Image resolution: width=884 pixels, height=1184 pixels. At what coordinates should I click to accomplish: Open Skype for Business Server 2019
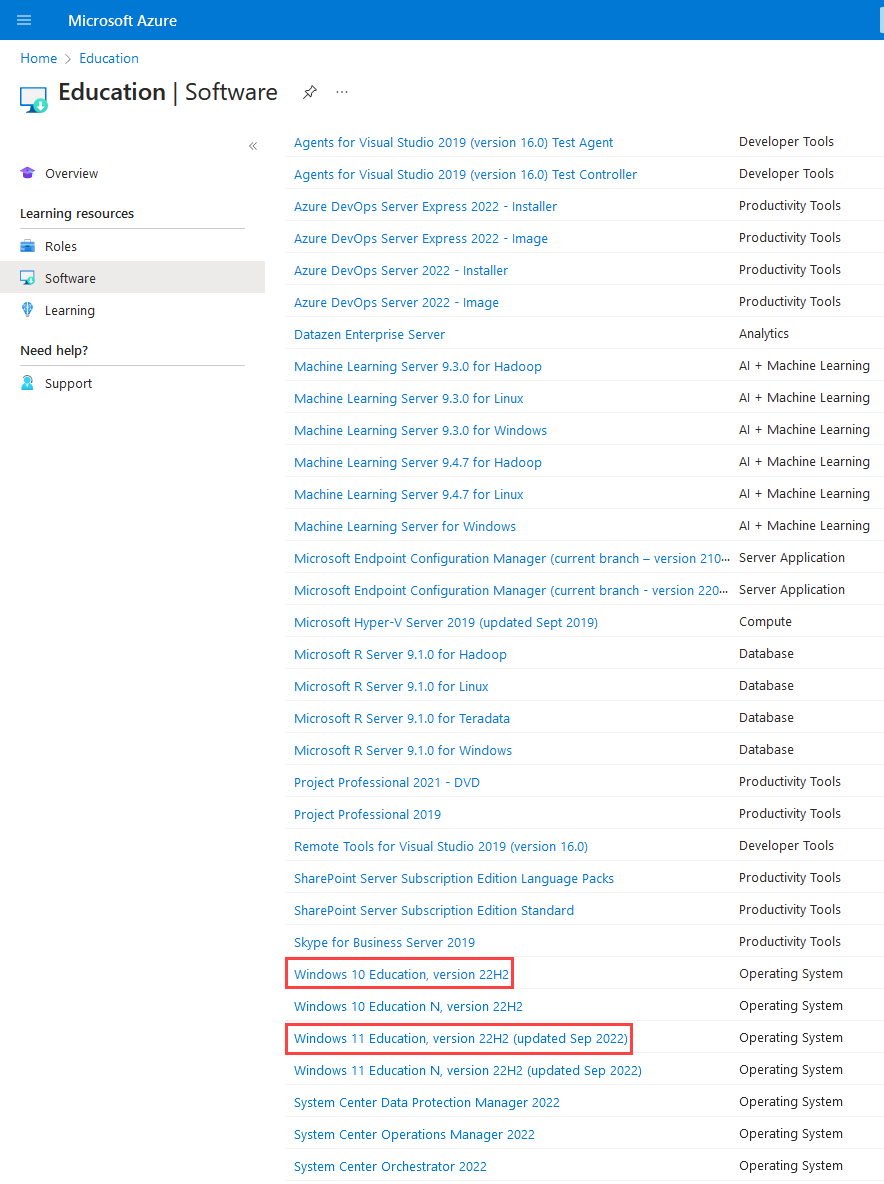(x=384, y=942)
